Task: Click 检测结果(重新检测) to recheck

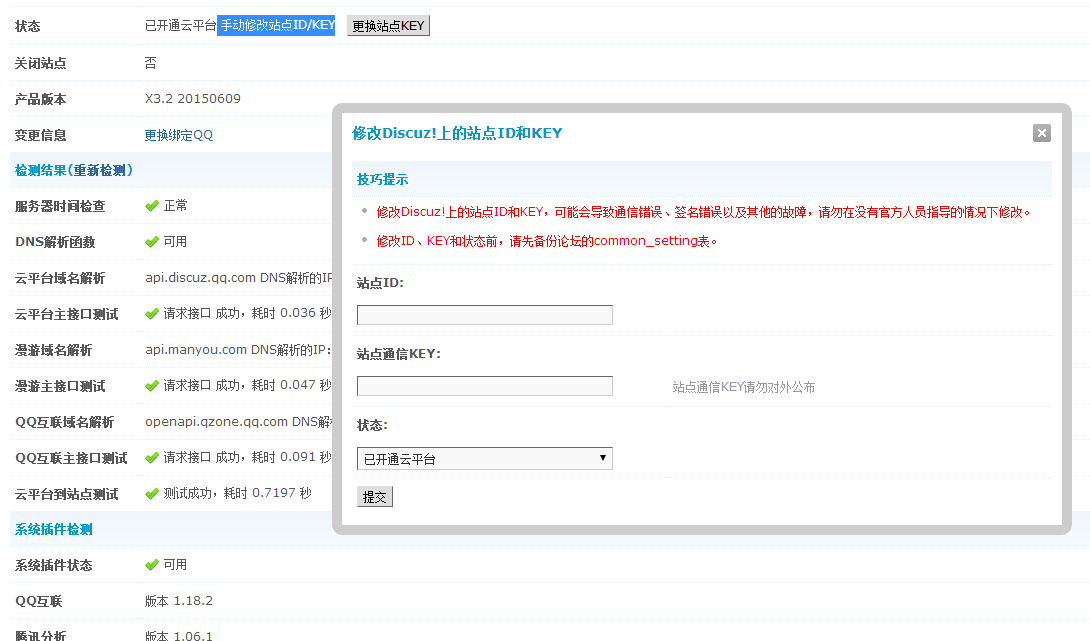Action: 74,170
